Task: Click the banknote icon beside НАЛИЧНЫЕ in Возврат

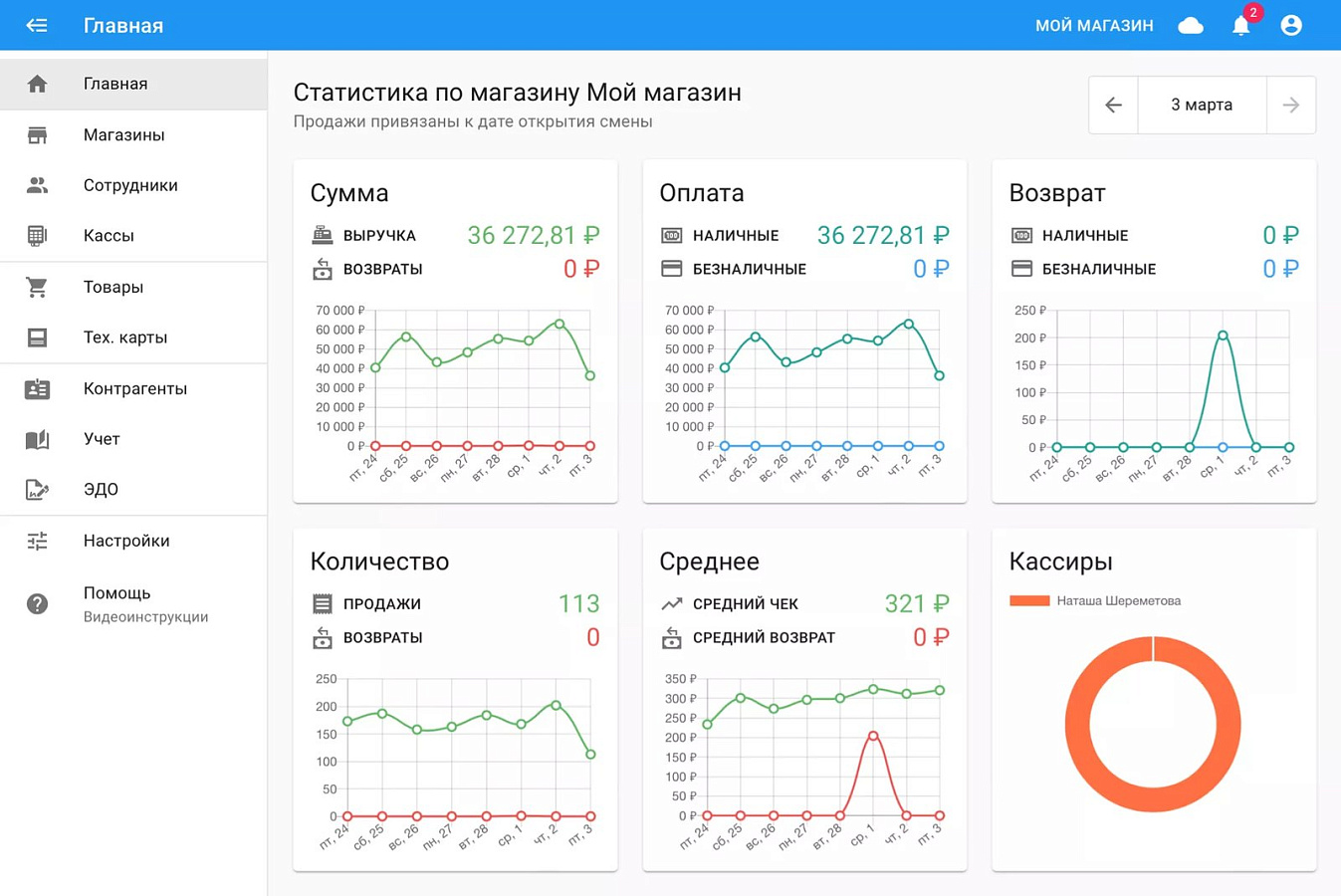Action: [1021, 235]
